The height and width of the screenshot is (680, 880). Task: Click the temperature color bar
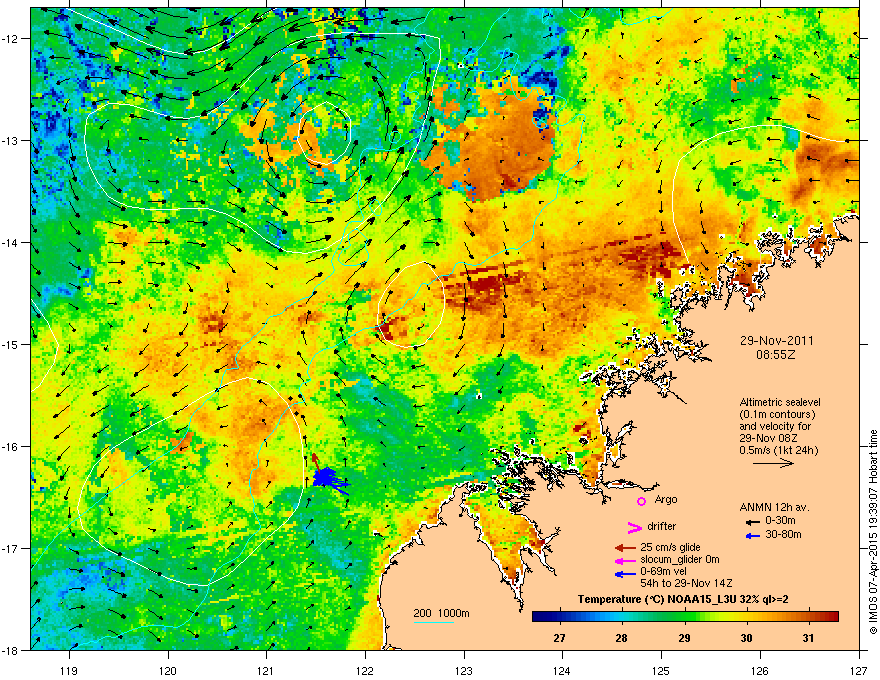coord(685,617)
